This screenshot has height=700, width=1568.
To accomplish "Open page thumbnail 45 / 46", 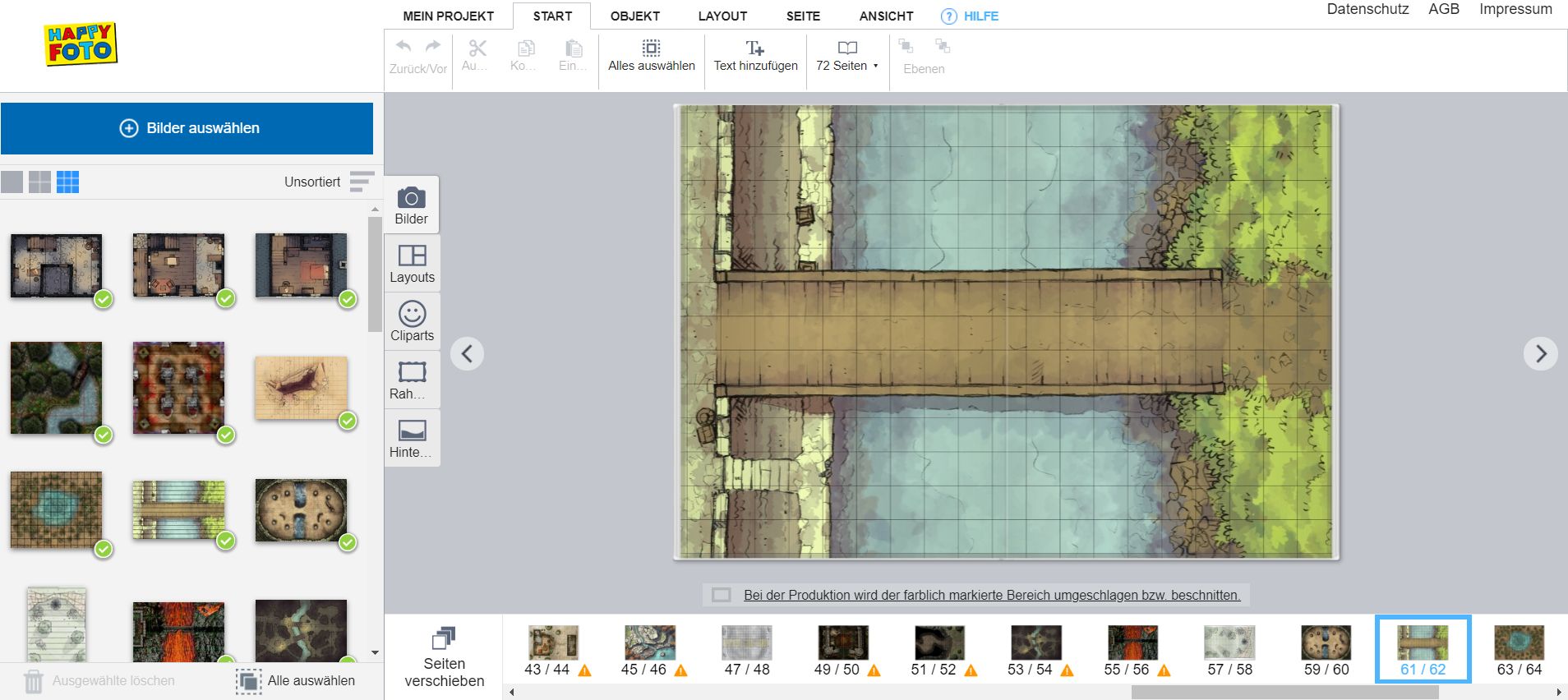I will point(649,642).
